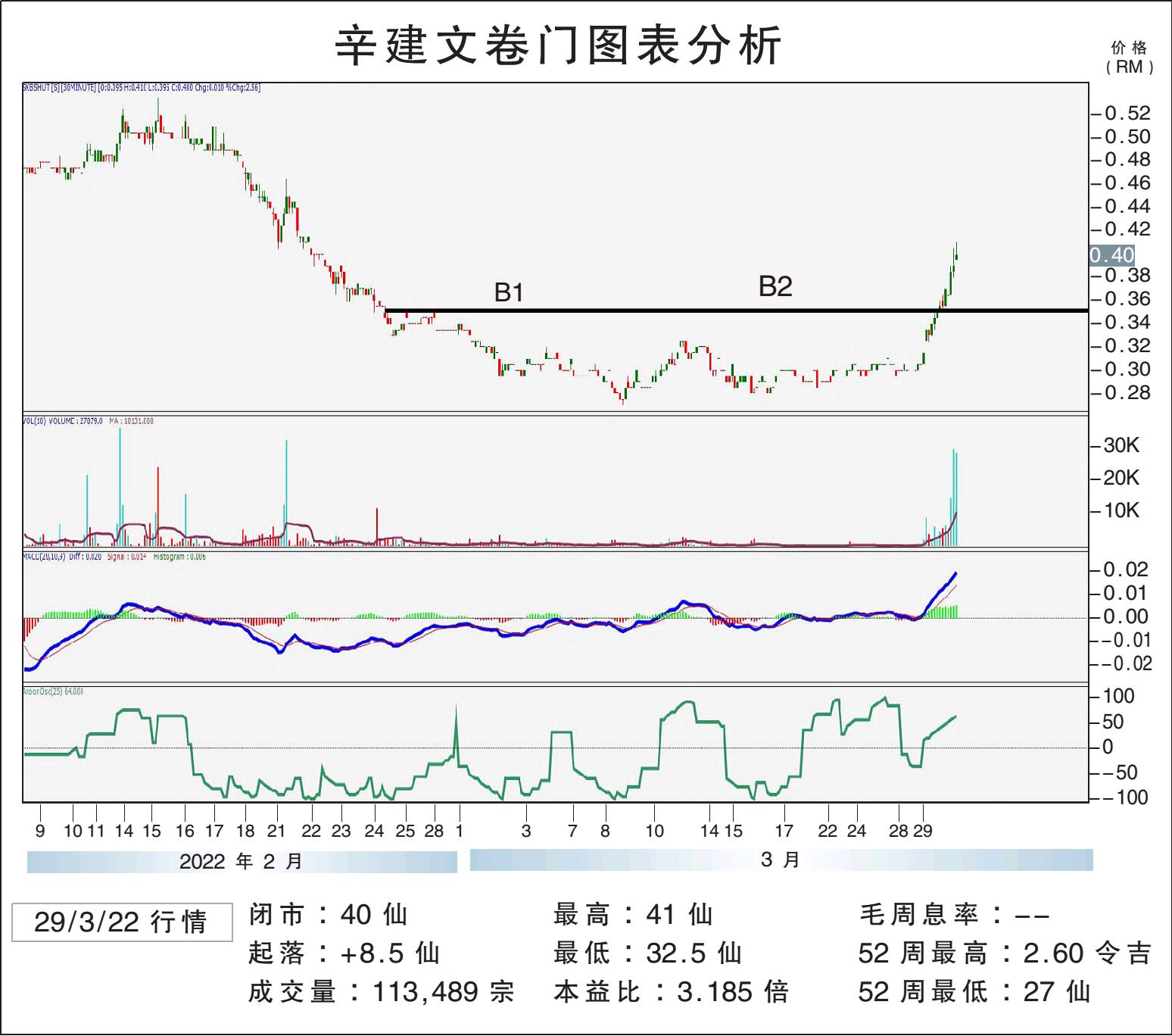Viewport: 1172px width, 1036px height.
Task: Click the 52 周最低：27 仙 value
Action: [x=975, y=992]
